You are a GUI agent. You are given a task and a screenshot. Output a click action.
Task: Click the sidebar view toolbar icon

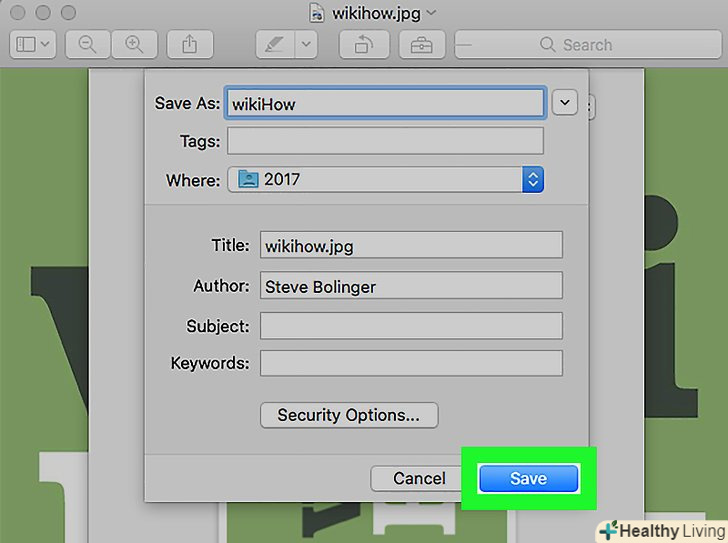click(26, 45)
